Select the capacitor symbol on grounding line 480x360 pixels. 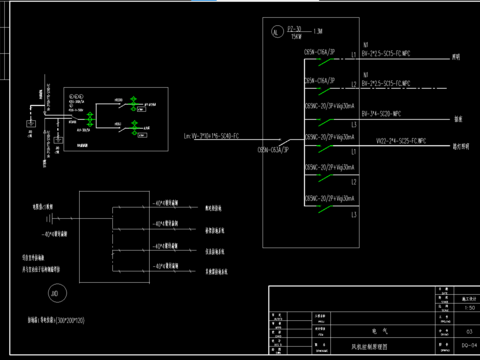[49, 219]
